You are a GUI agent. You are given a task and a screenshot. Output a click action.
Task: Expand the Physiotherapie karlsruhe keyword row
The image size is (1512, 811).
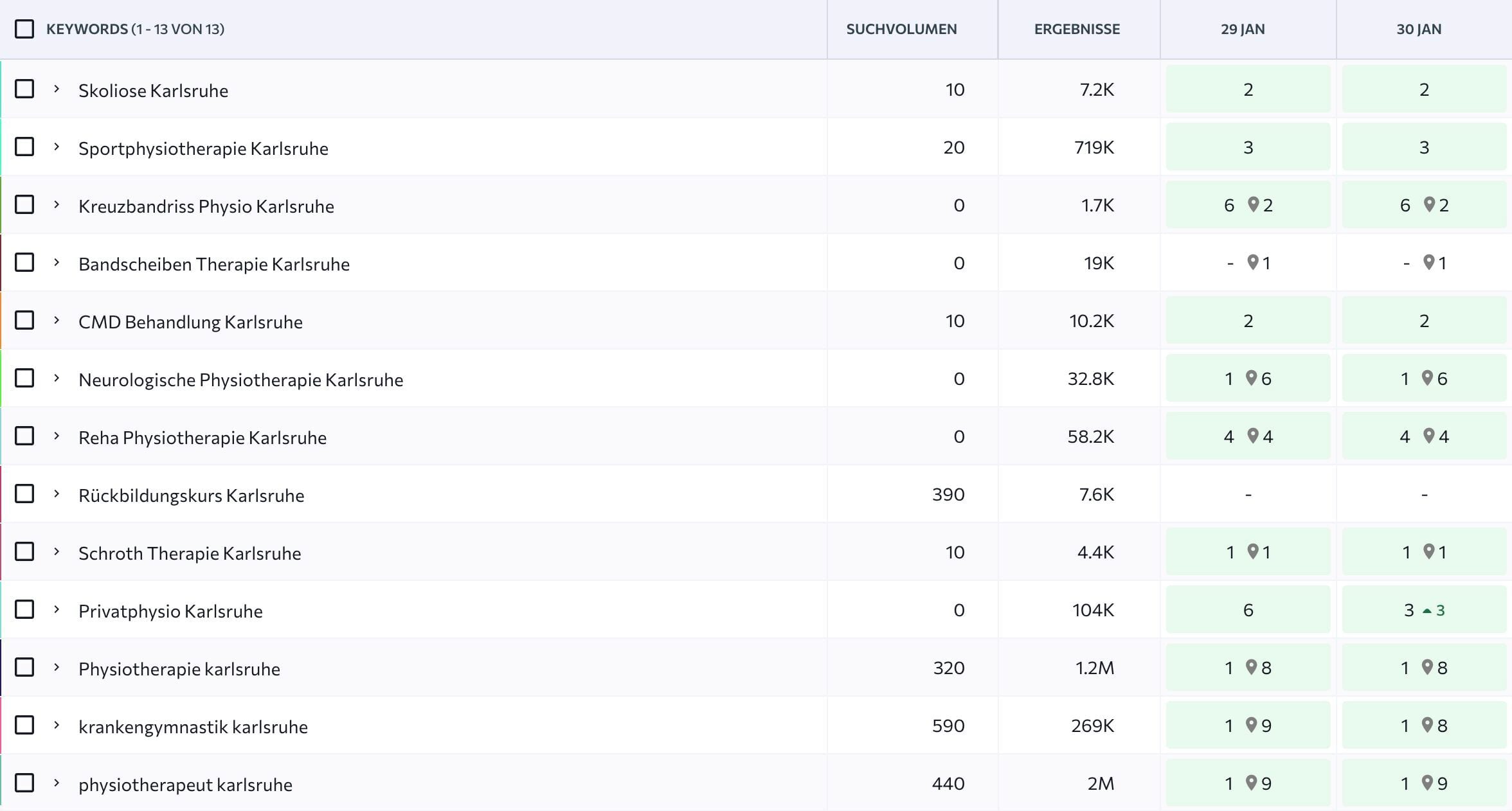(x=57, y=668)
